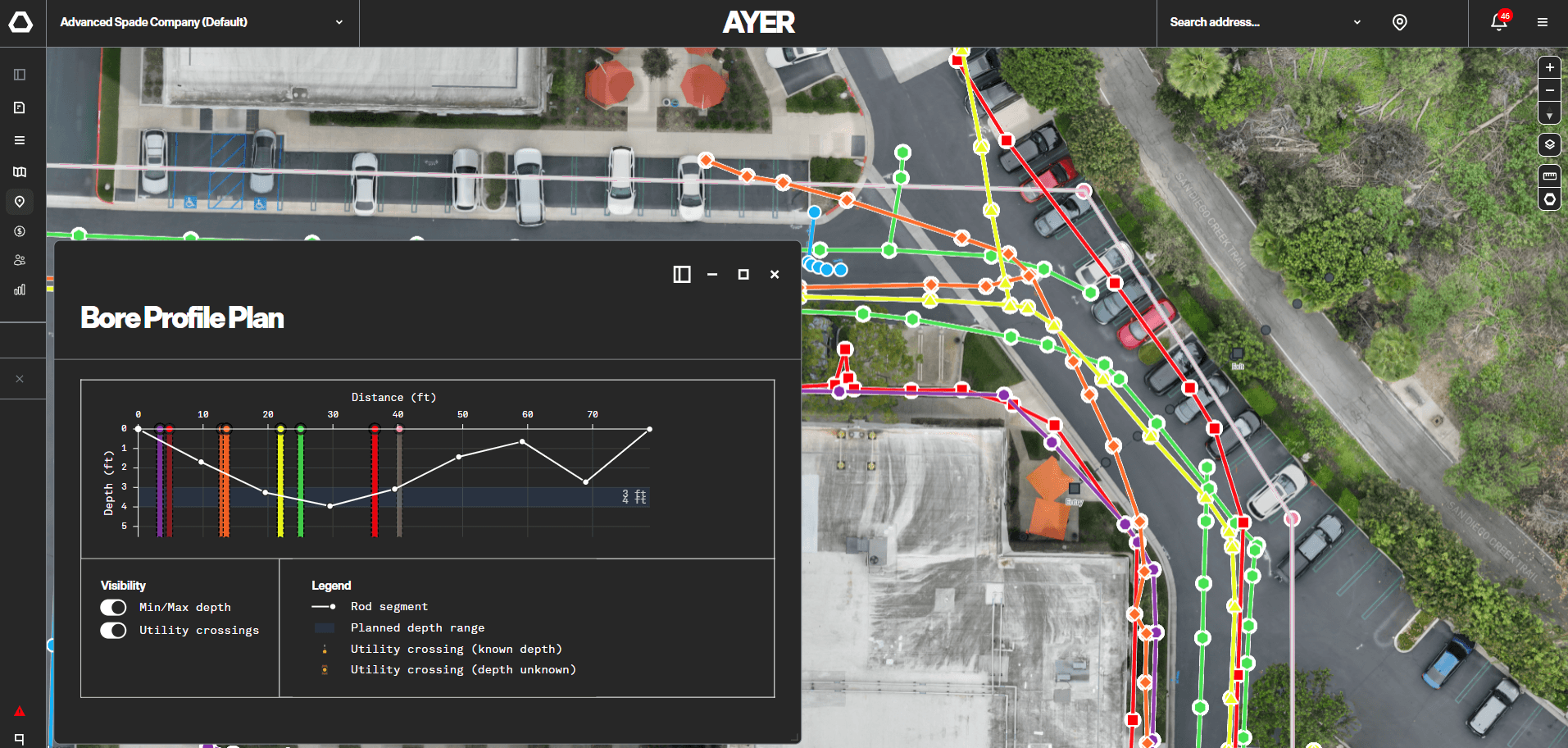Screen dimensions: 1568x748
Task: Click the green utility crossing marker in chart
Action: (x=301, y=429)
